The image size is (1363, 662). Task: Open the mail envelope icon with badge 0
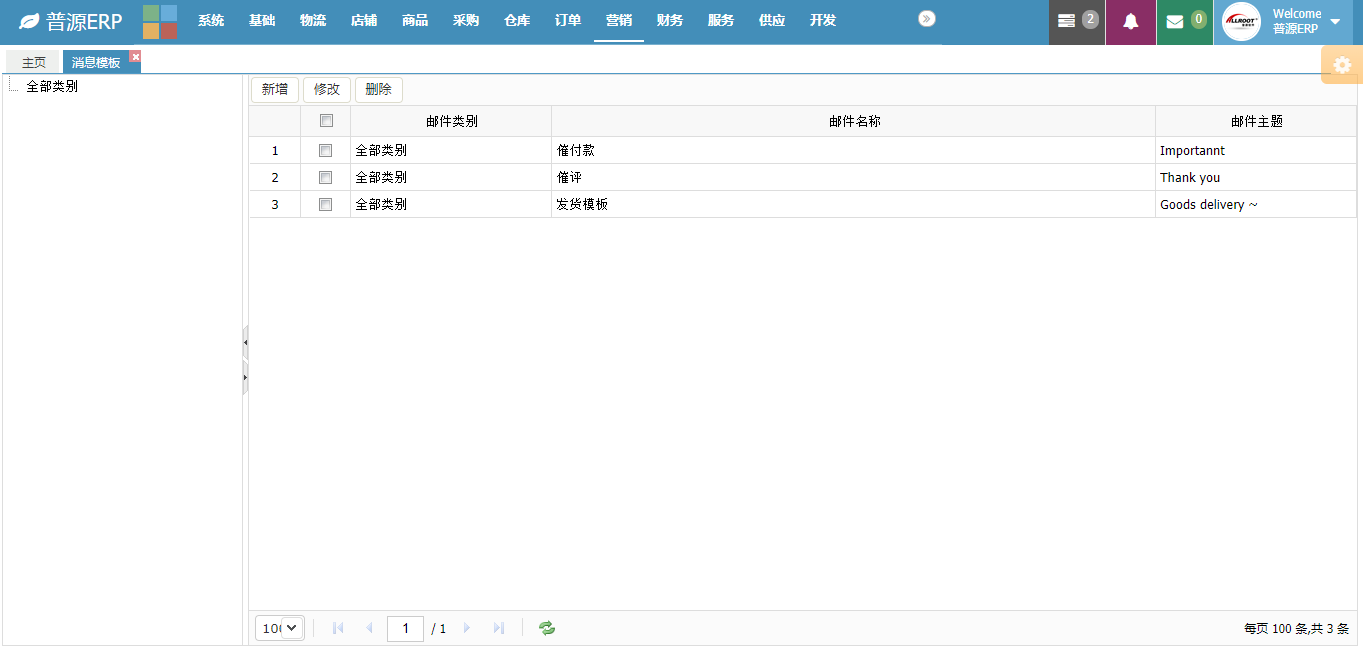pyautogui.click(x=1185, y=22)
